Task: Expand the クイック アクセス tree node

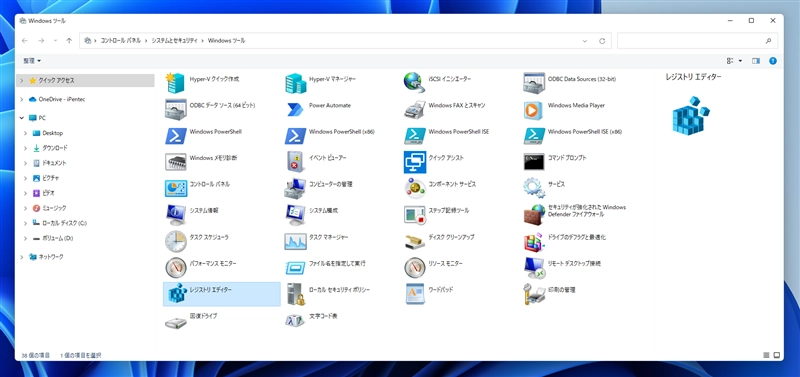Action: click(21, 81)
